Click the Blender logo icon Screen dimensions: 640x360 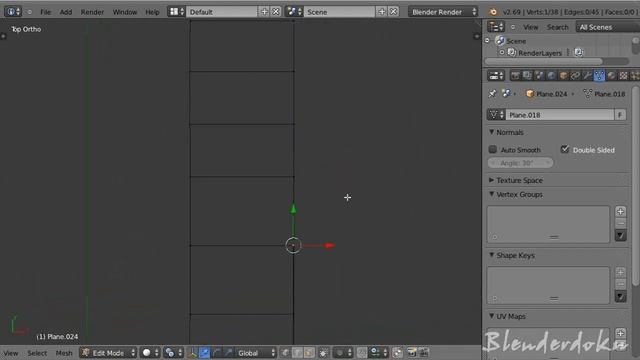[x=493, y=12]
